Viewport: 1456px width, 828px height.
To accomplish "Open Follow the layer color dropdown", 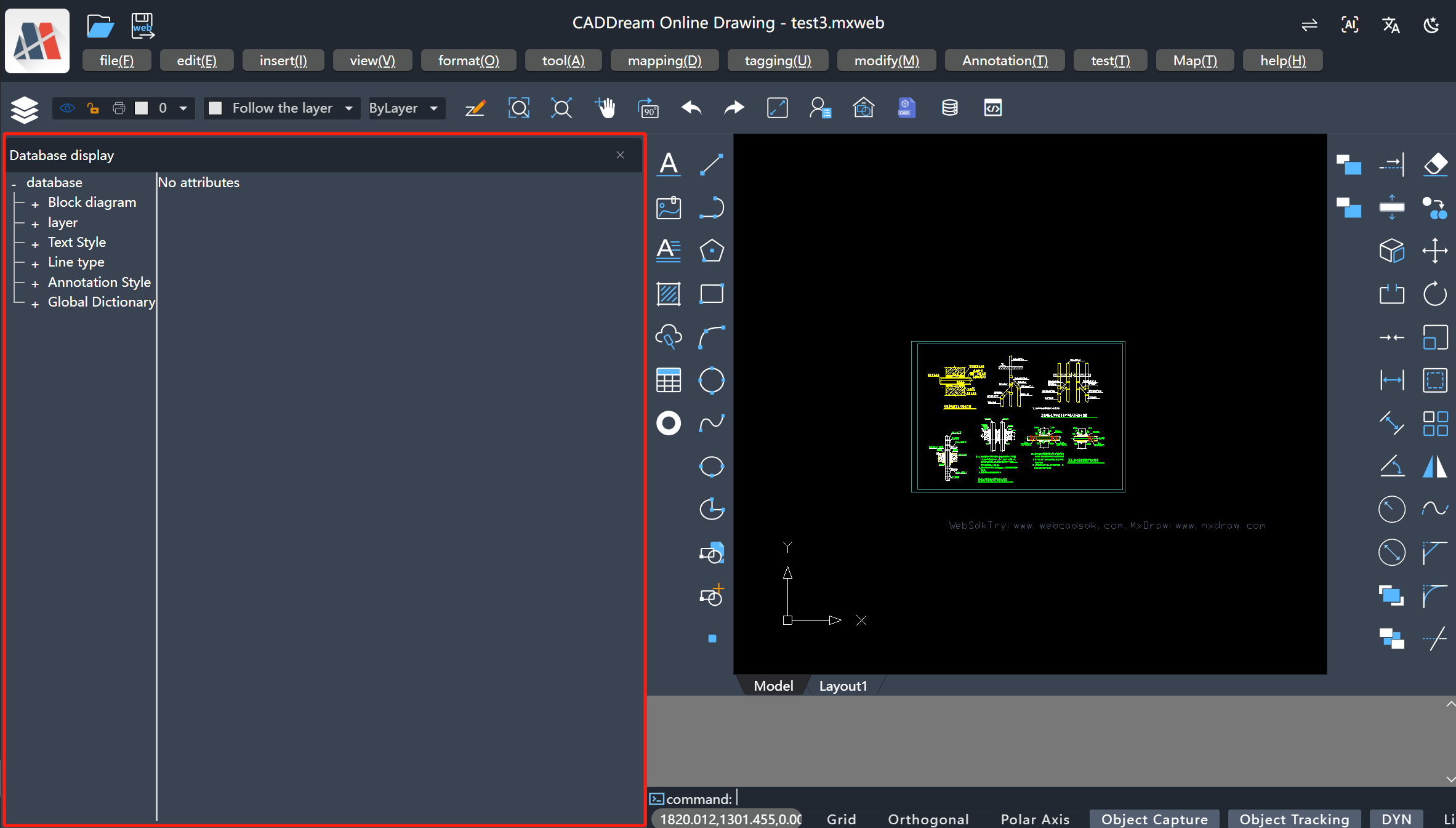I will (282, 108).
